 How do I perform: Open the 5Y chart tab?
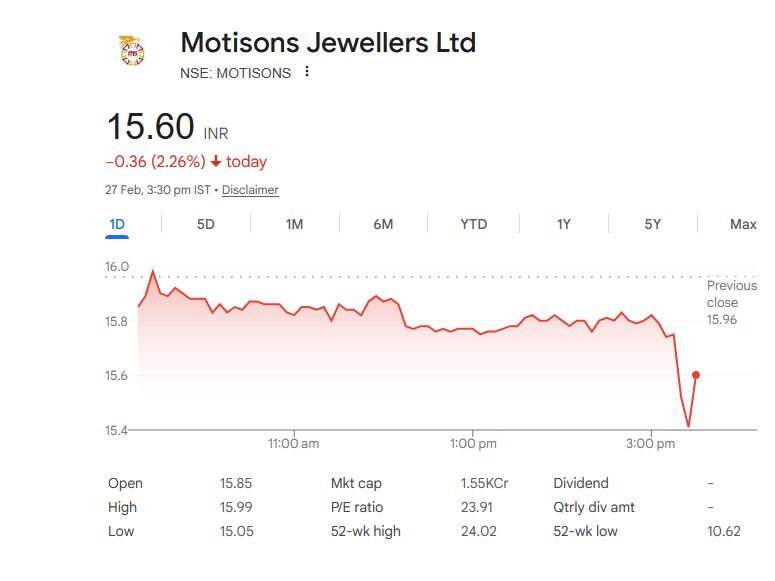[x=652, y=224]
